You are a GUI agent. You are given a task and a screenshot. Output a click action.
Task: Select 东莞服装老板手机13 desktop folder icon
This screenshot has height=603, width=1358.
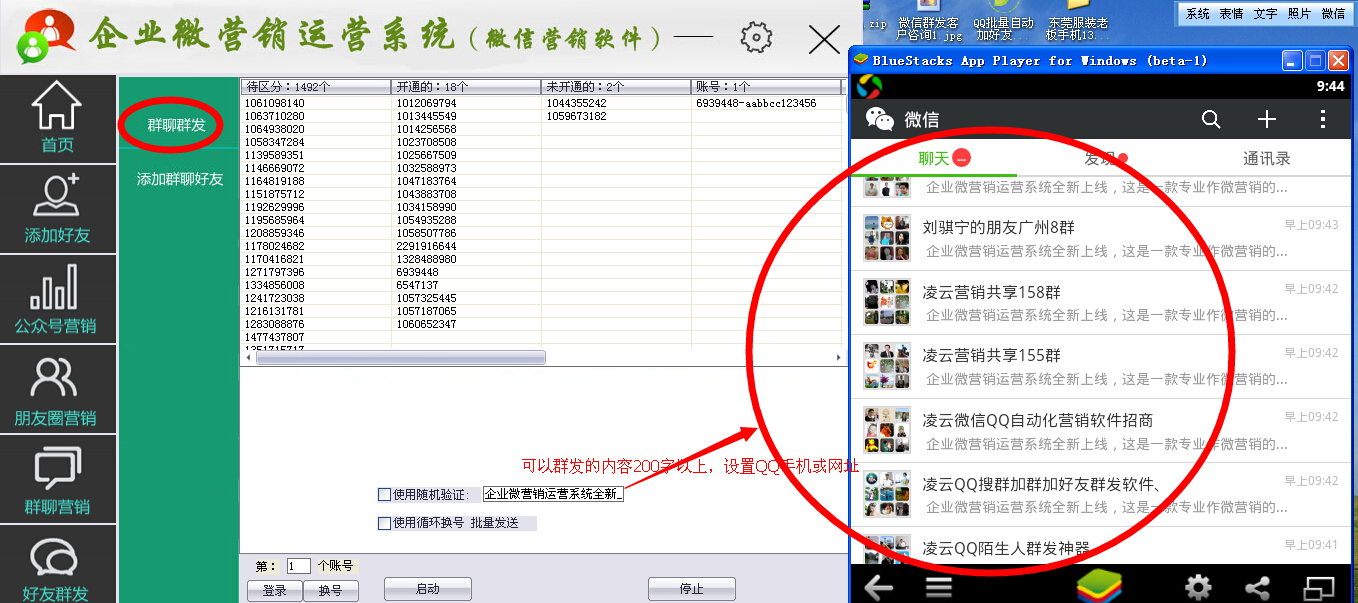point(1078,21)
